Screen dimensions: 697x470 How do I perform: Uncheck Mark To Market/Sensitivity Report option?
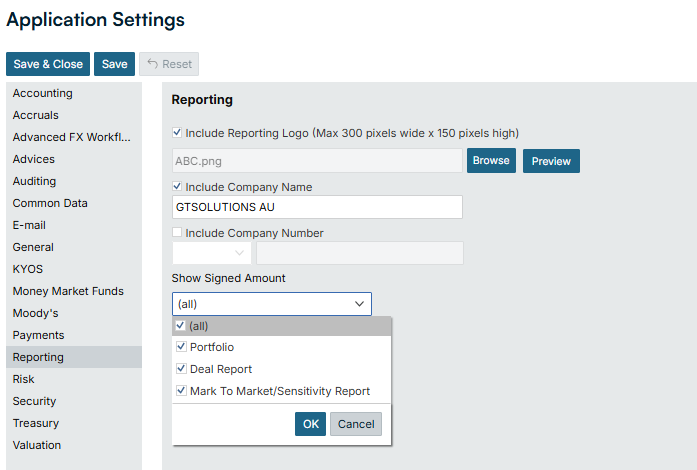pyautogui.click(x=181, y=390)
